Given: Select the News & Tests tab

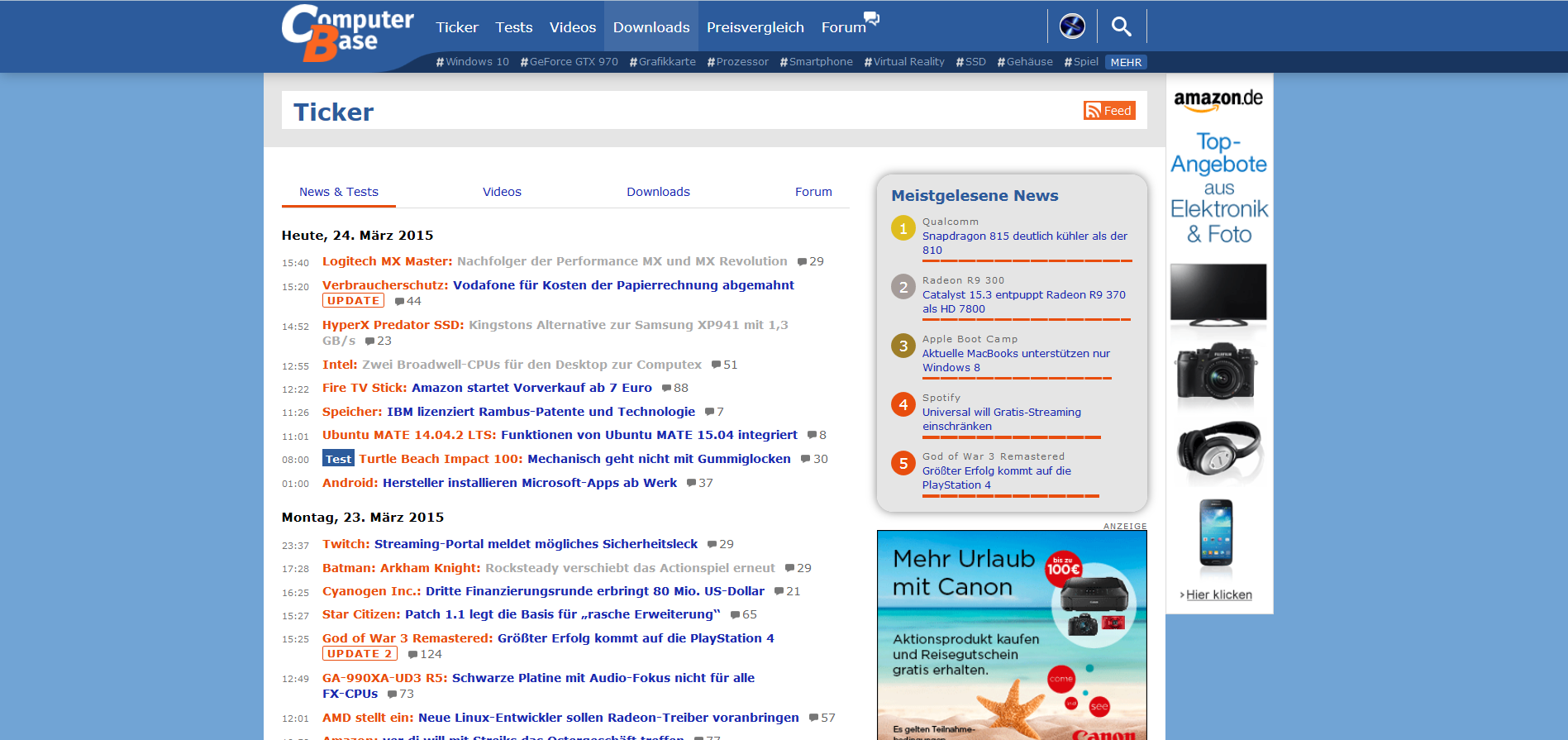Looking at the screenshot, I should 339,192.
